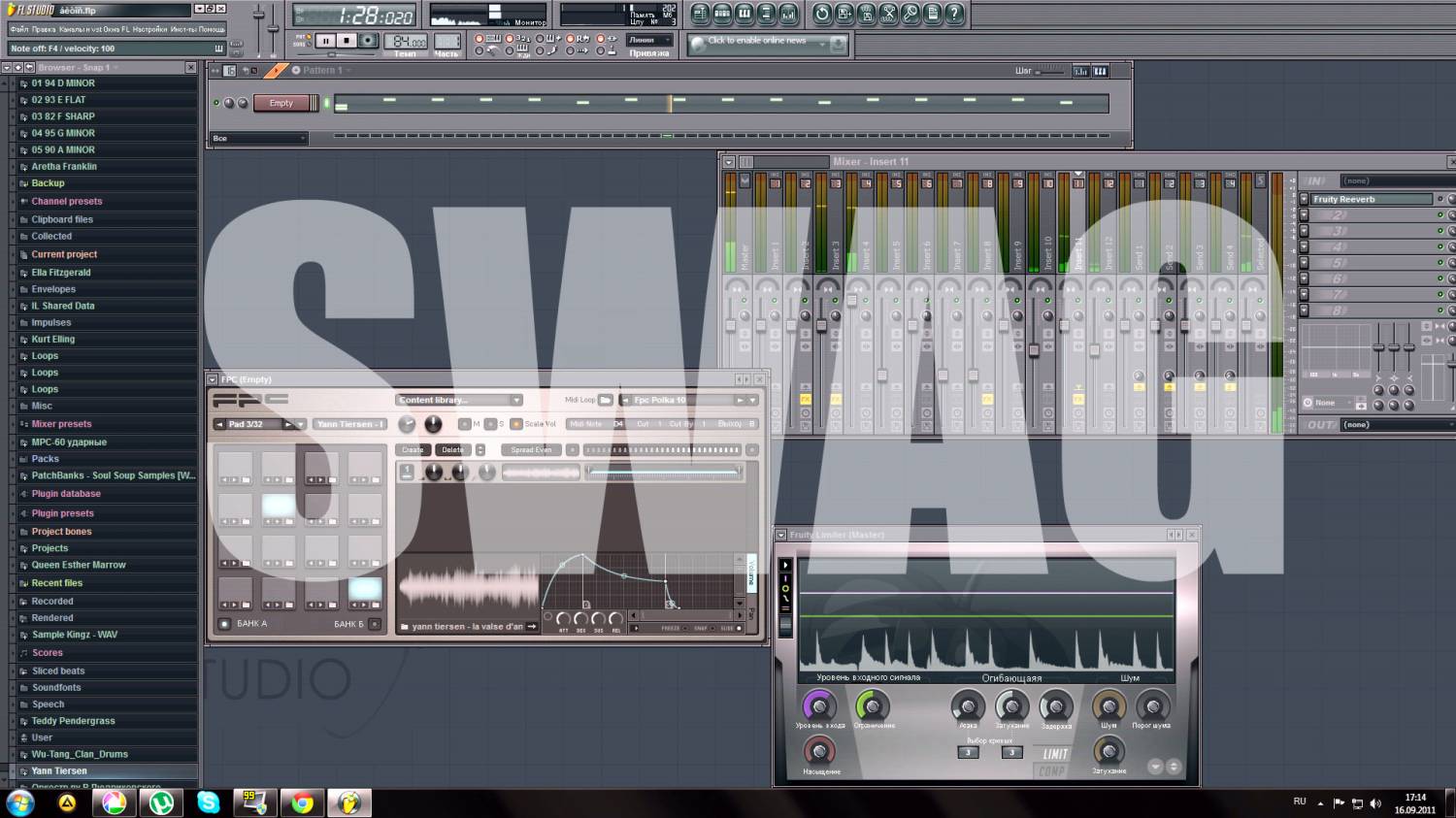Viewport: 1456px width, 818px height.
Task: Toggle the Scale Vol option in FPC
Action: click(516, 424)
